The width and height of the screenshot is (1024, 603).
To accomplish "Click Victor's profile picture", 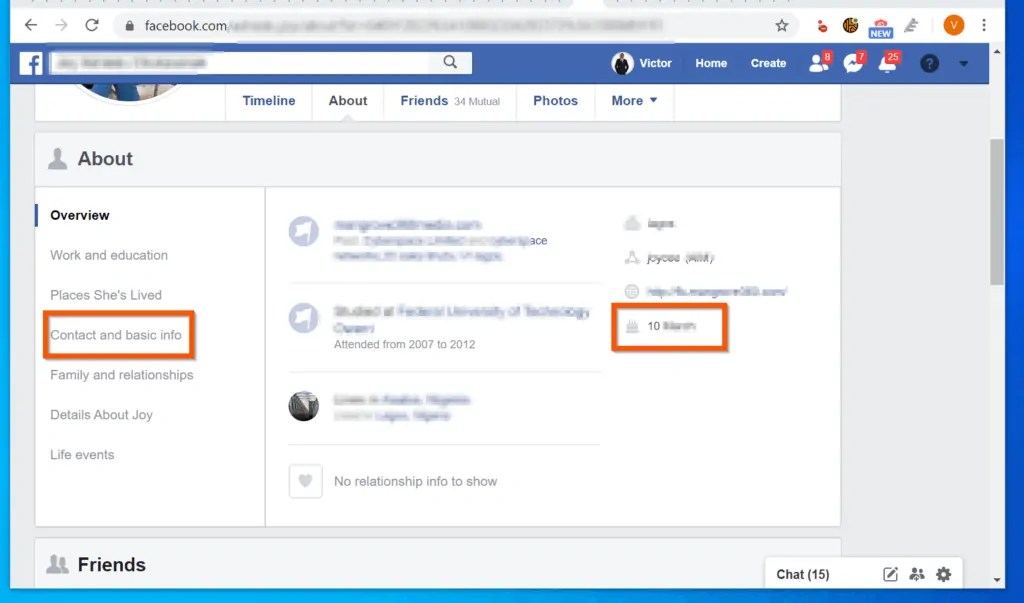I will point(622,63).
